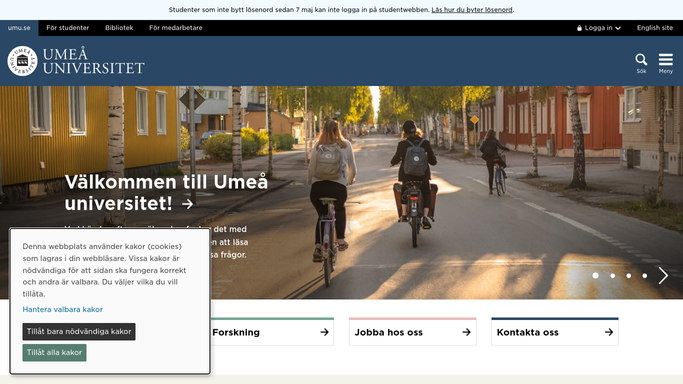Select the first carousel slide dot

coord(595,276)
